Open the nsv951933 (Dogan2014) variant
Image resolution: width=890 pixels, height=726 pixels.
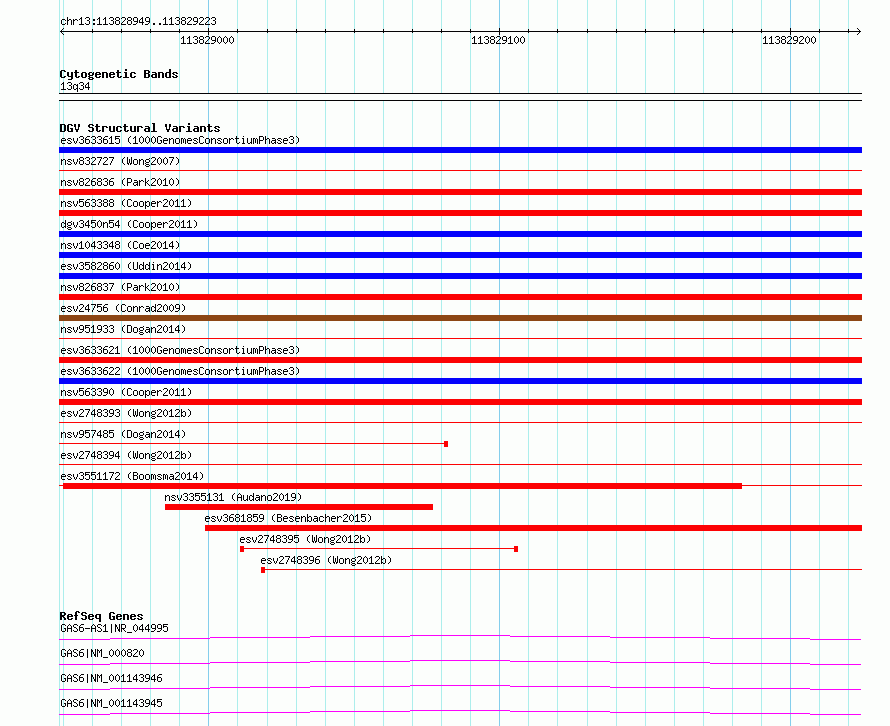tap(123, 329)
